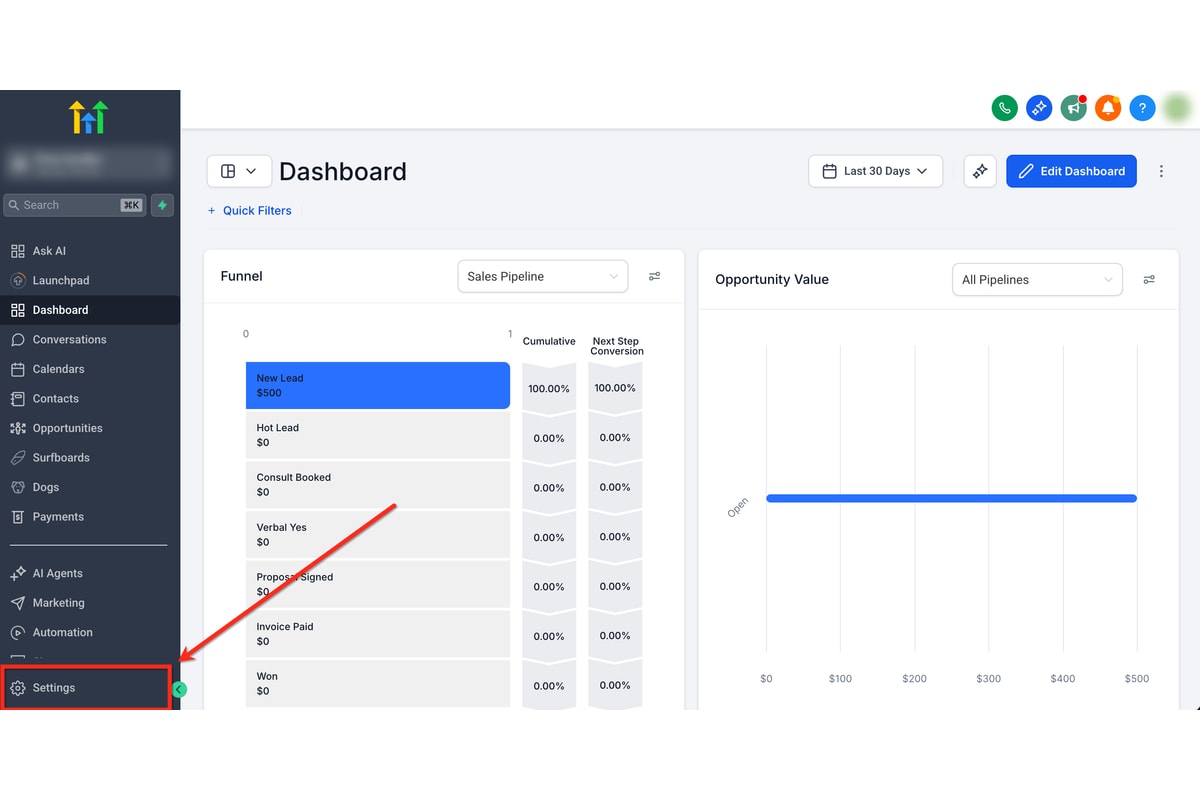Go to Launchpad in the sidebar

(90, 281)
